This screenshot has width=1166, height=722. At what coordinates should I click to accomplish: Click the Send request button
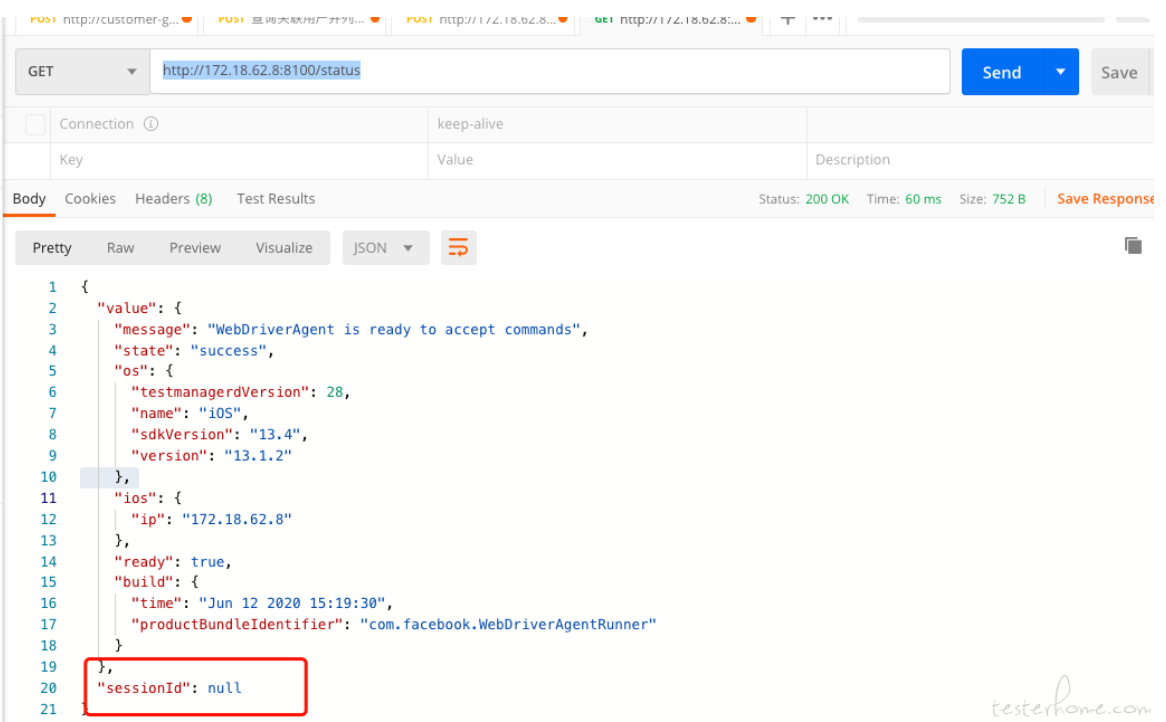[x=1002, y=72]
